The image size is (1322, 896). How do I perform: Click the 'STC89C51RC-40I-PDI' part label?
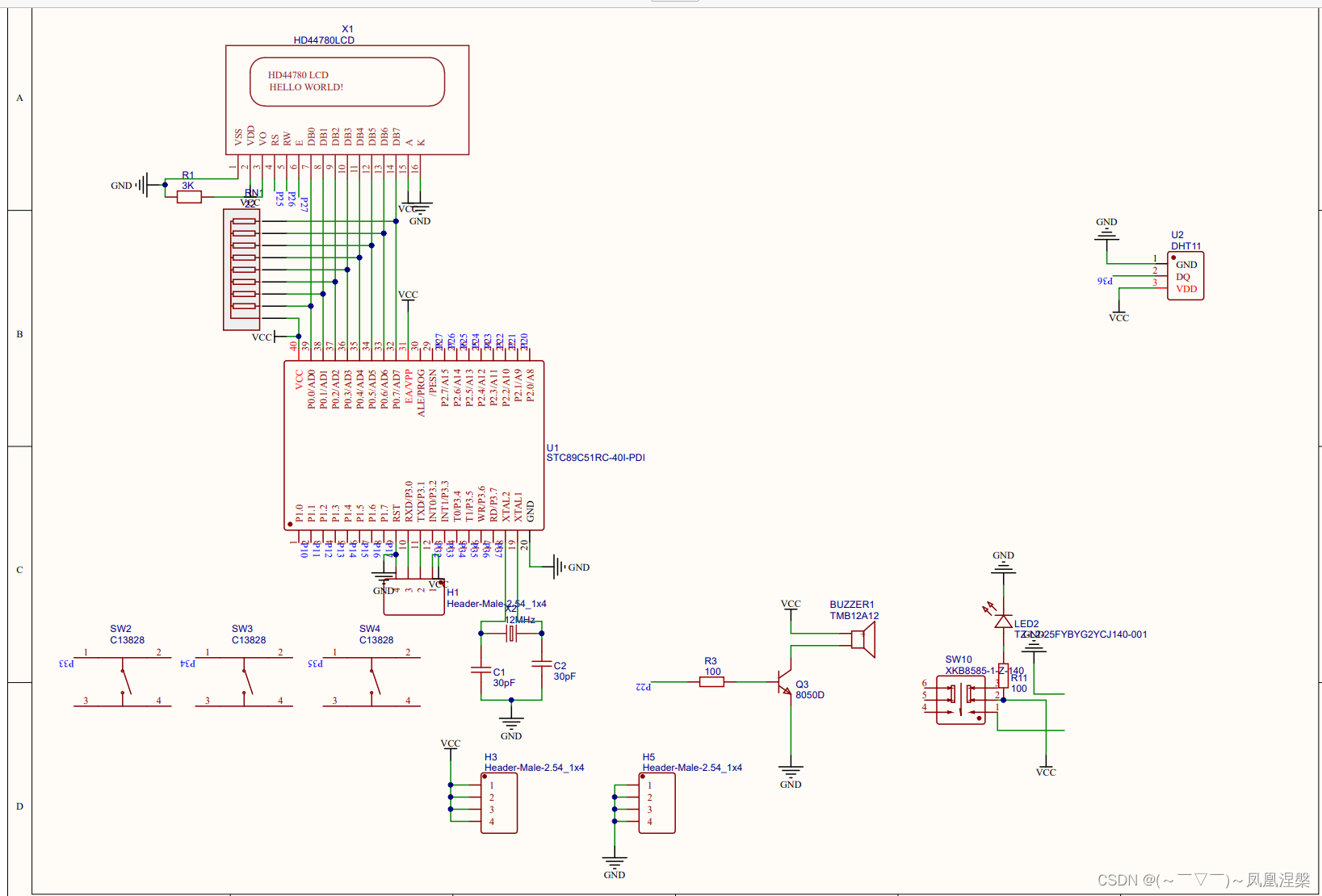point(595,458)
